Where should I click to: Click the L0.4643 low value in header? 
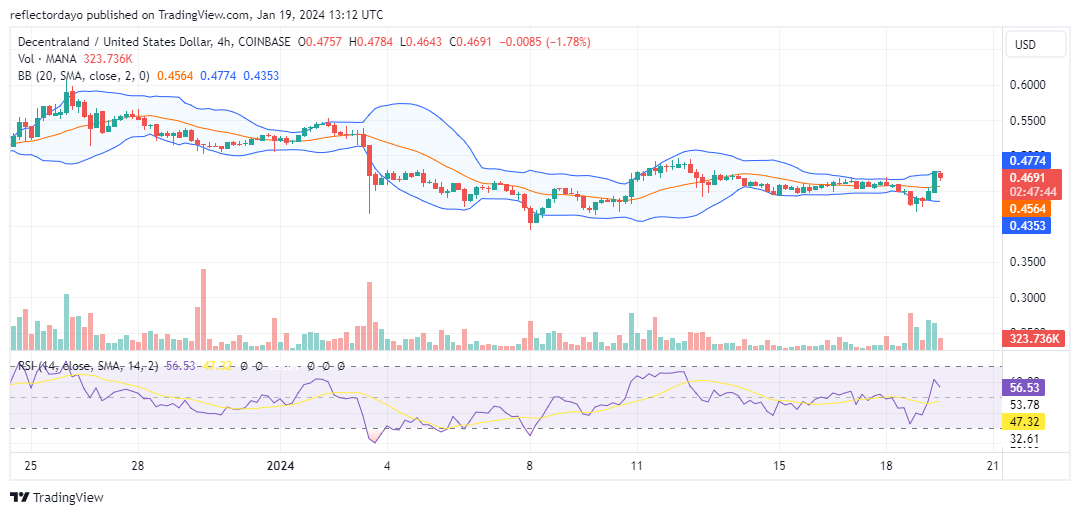point(422,42)
